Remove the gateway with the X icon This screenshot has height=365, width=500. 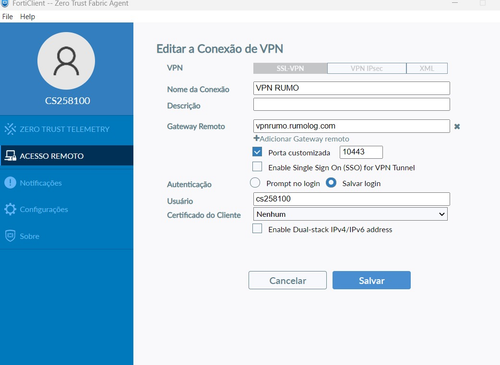coord(457,126)
